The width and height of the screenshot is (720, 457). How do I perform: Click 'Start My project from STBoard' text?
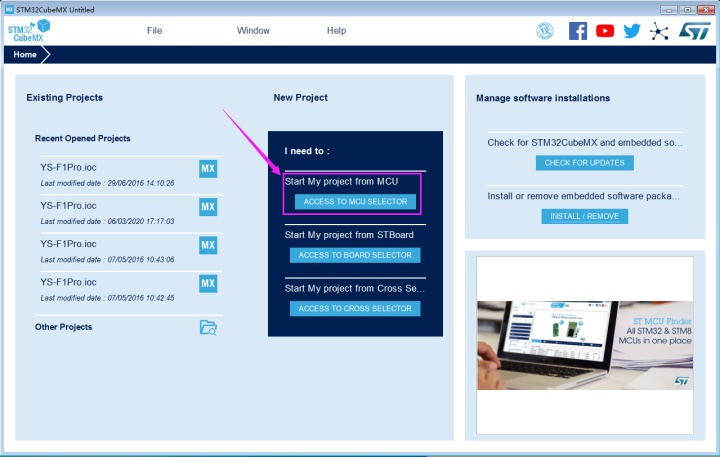pos(349,235)
